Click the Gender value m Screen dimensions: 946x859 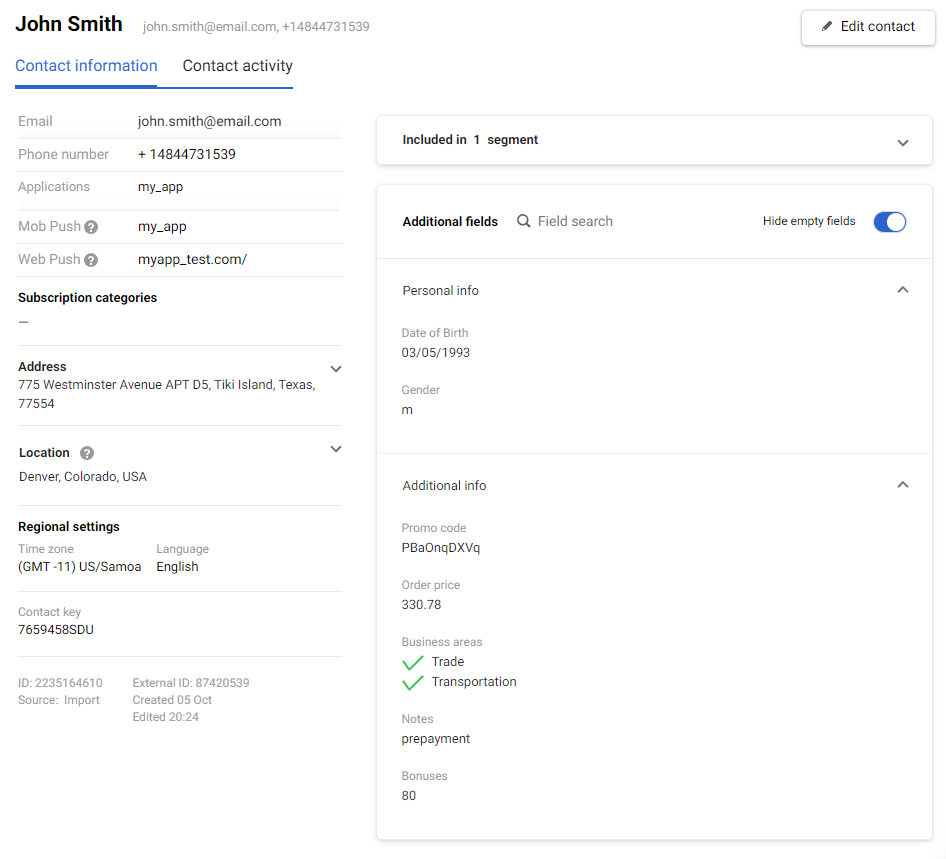[x=407, y=410]
